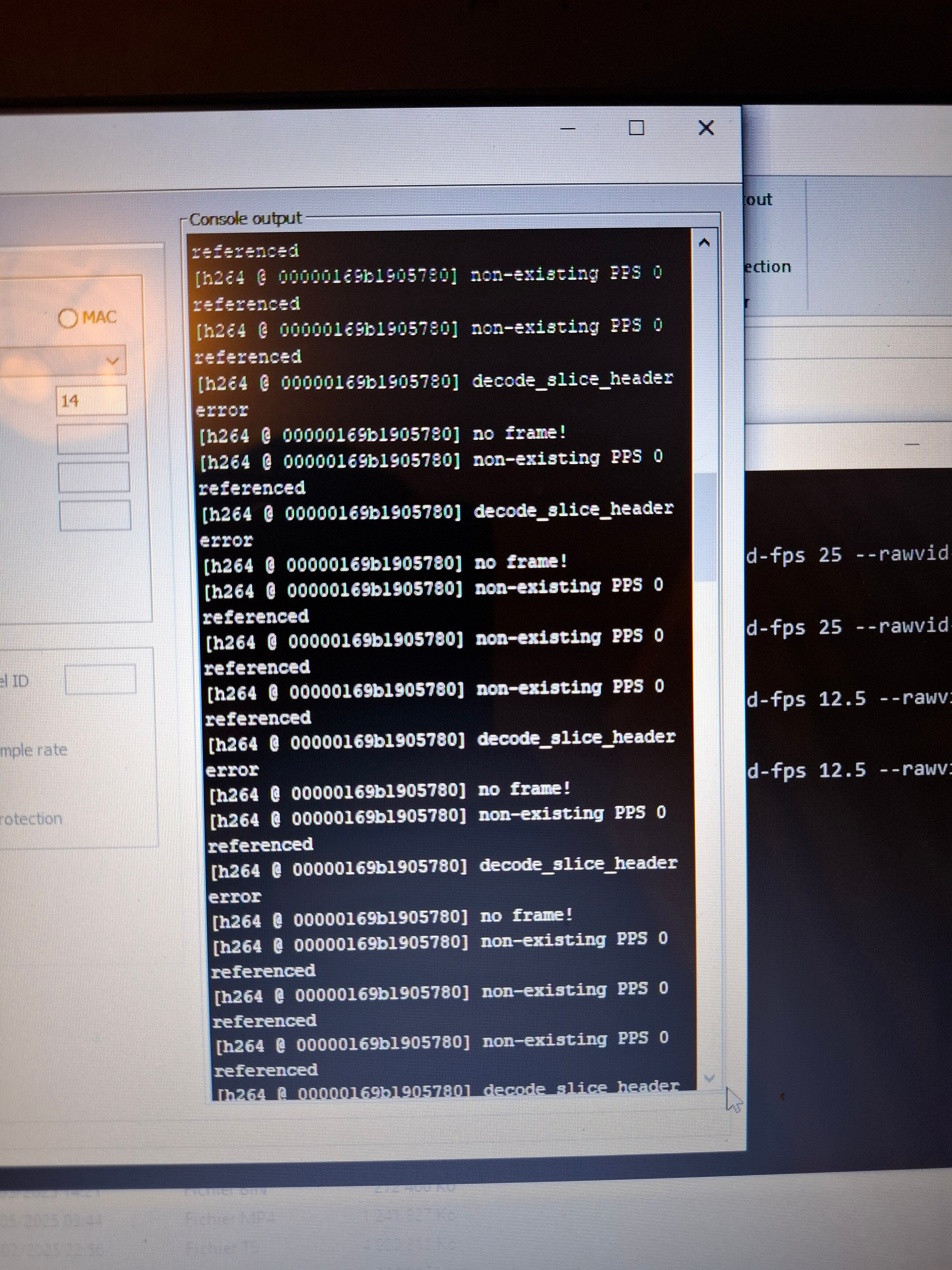
Task: Click the console output scroll up arrow
Action: click(x=704, y=243)
